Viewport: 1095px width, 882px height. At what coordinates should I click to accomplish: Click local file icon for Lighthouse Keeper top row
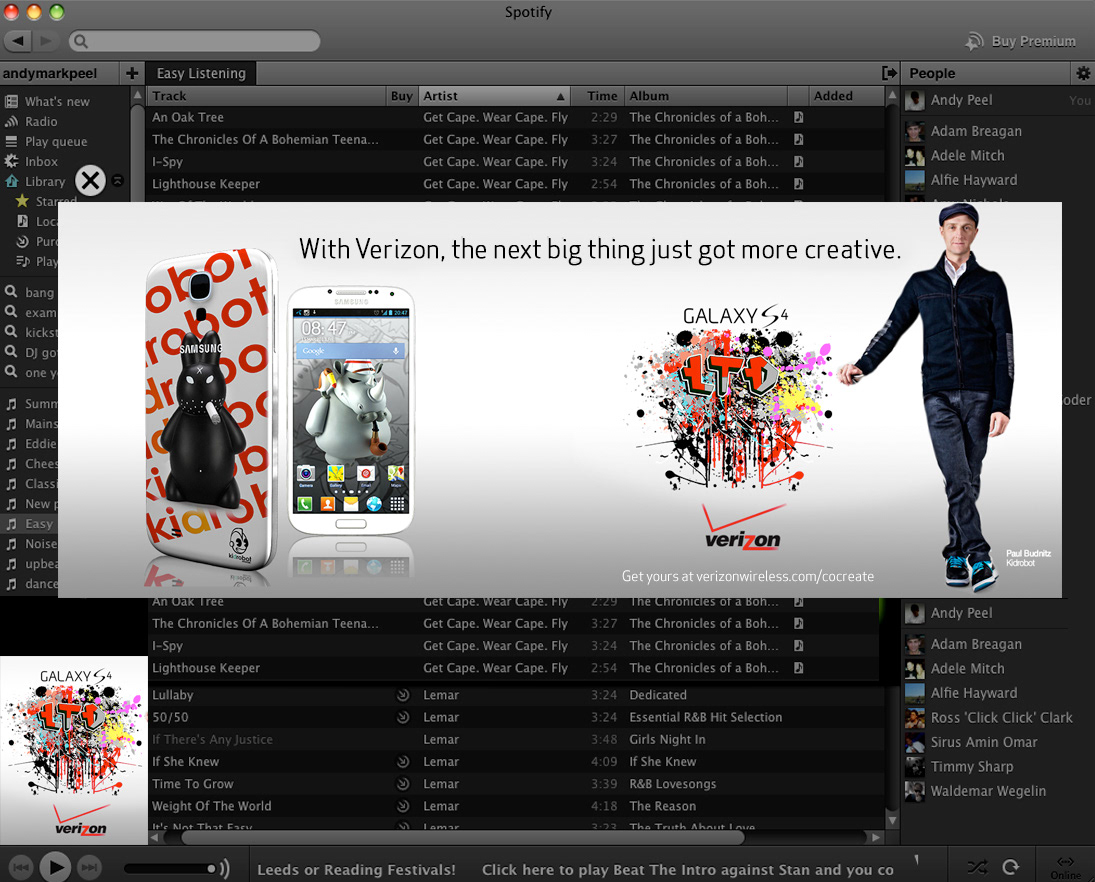pyautogui.click(x=799, y=184)
